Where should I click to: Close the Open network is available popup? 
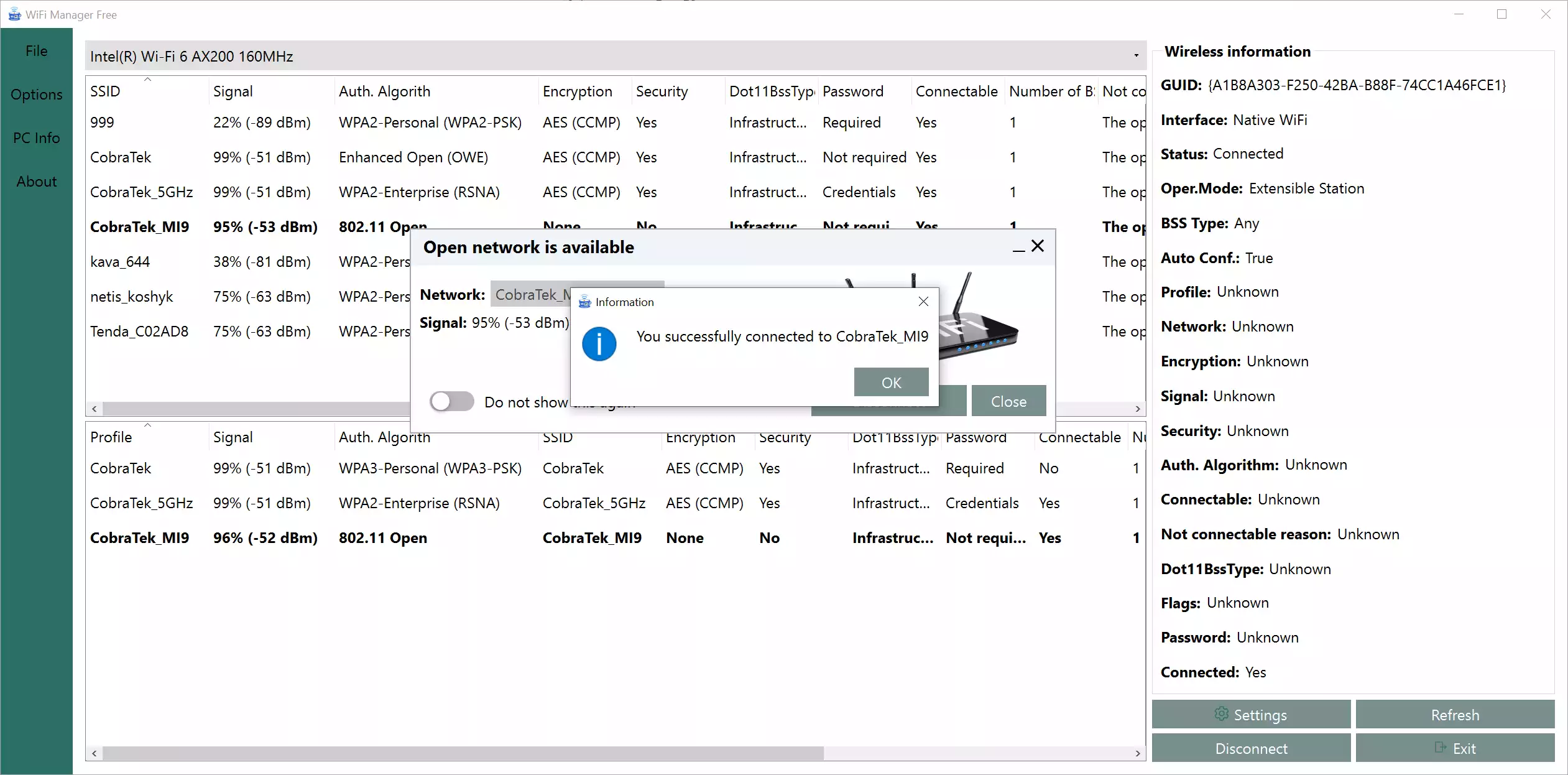pyautogui.click(x=1038, y=246)
